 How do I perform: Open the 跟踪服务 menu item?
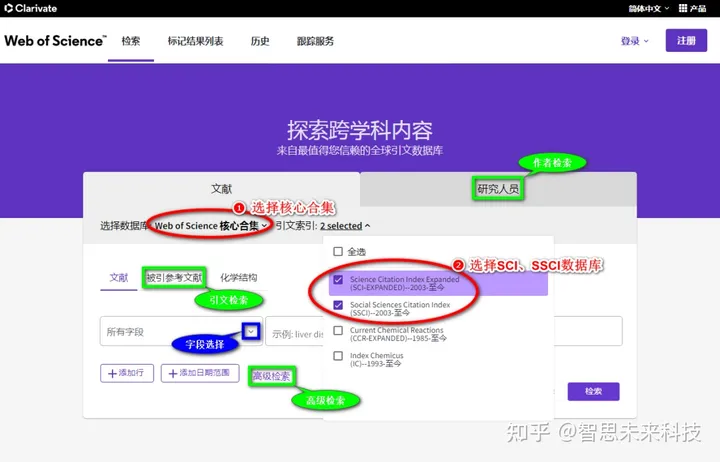[x=315, y=41]
